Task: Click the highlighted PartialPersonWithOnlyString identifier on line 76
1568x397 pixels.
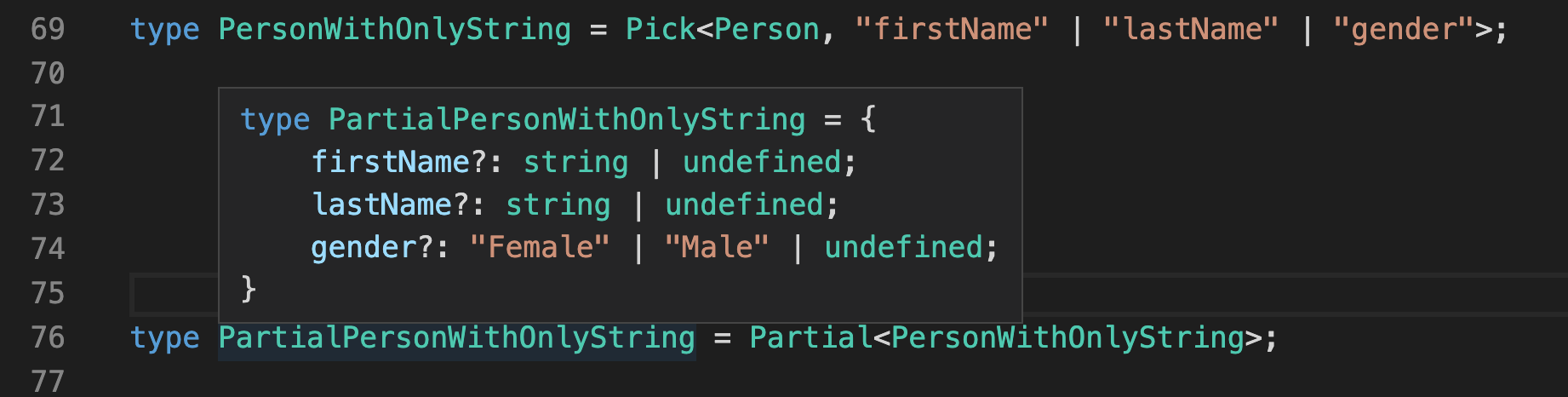Action: [x=456, y=337]
